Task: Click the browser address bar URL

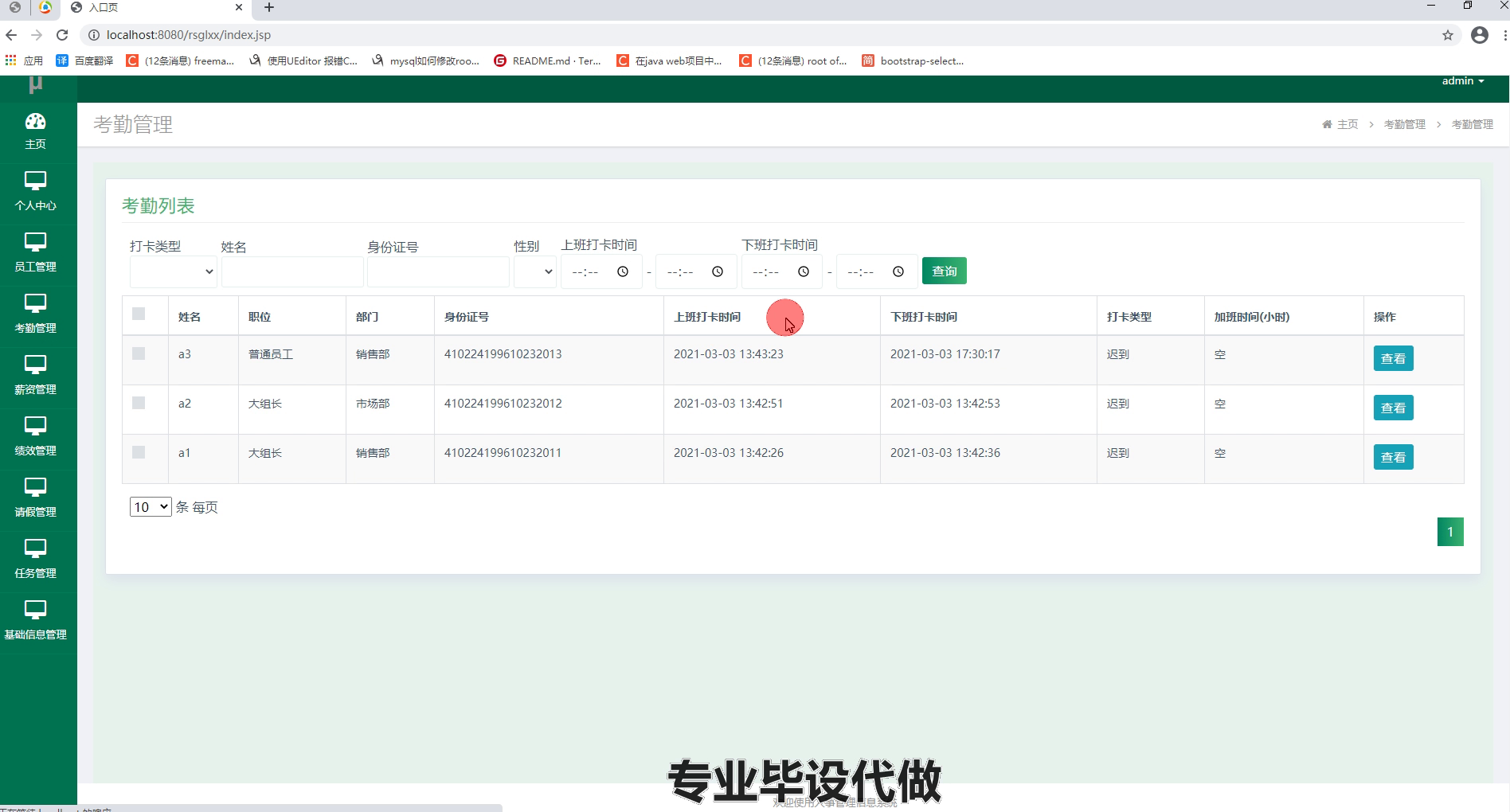Action: pyautogui.click(x=189, y=35)
